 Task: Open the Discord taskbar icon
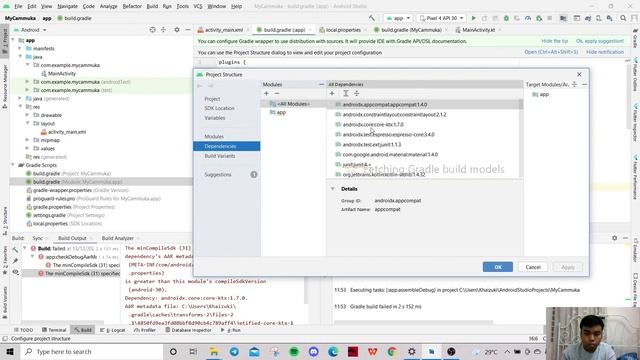pyautogui.click(x=313, y=351)
